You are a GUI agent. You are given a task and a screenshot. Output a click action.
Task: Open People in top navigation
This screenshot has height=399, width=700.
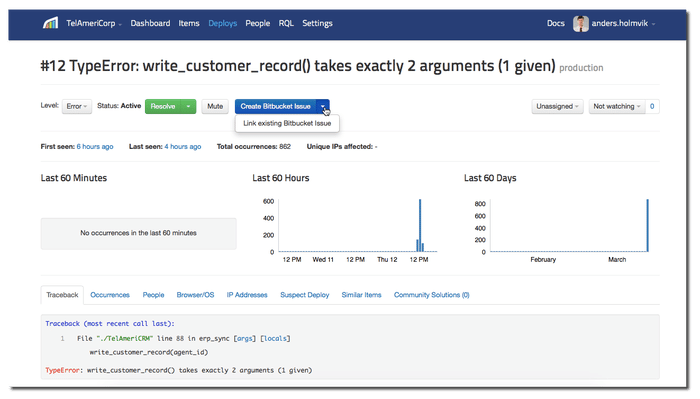click(x=258, y=23)
